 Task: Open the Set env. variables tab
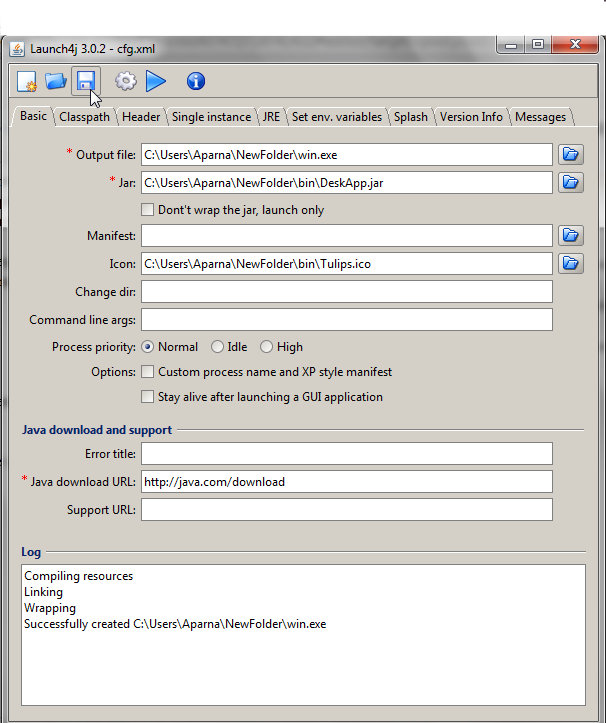pos(337,117)
